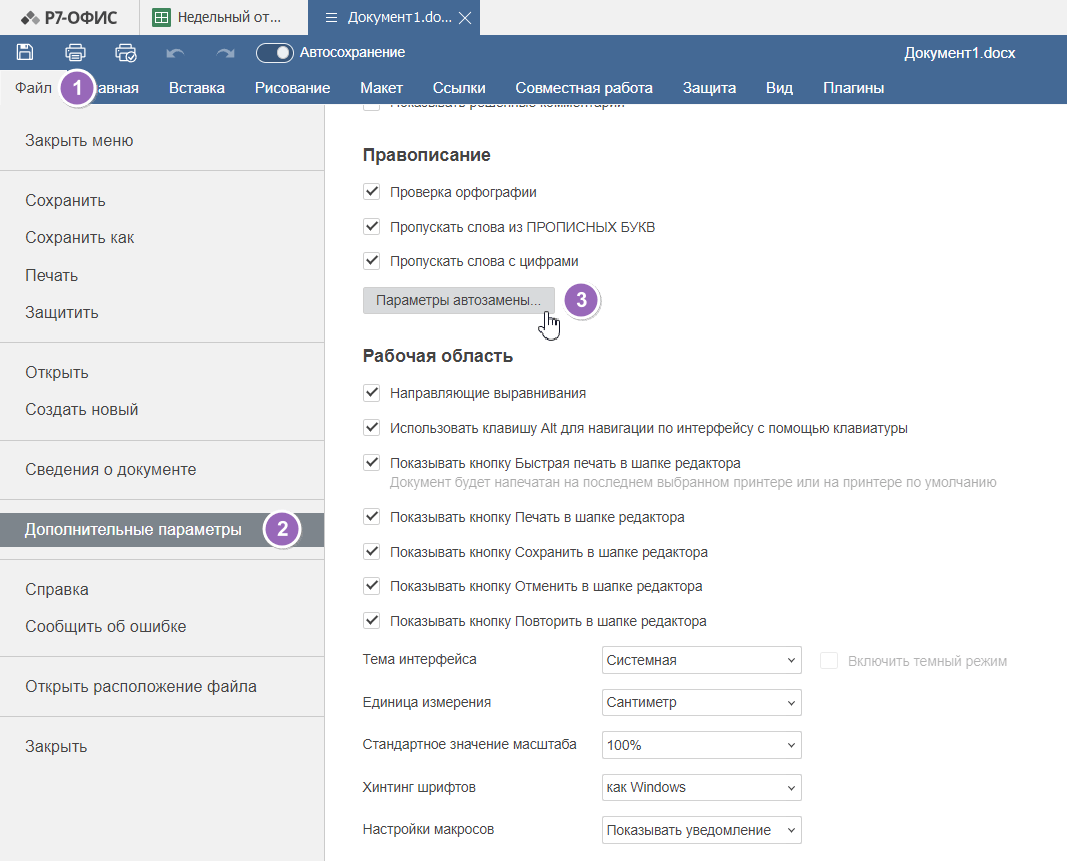
Task: Close the Документ1.docx tab with X
Action: click(465, 18)
